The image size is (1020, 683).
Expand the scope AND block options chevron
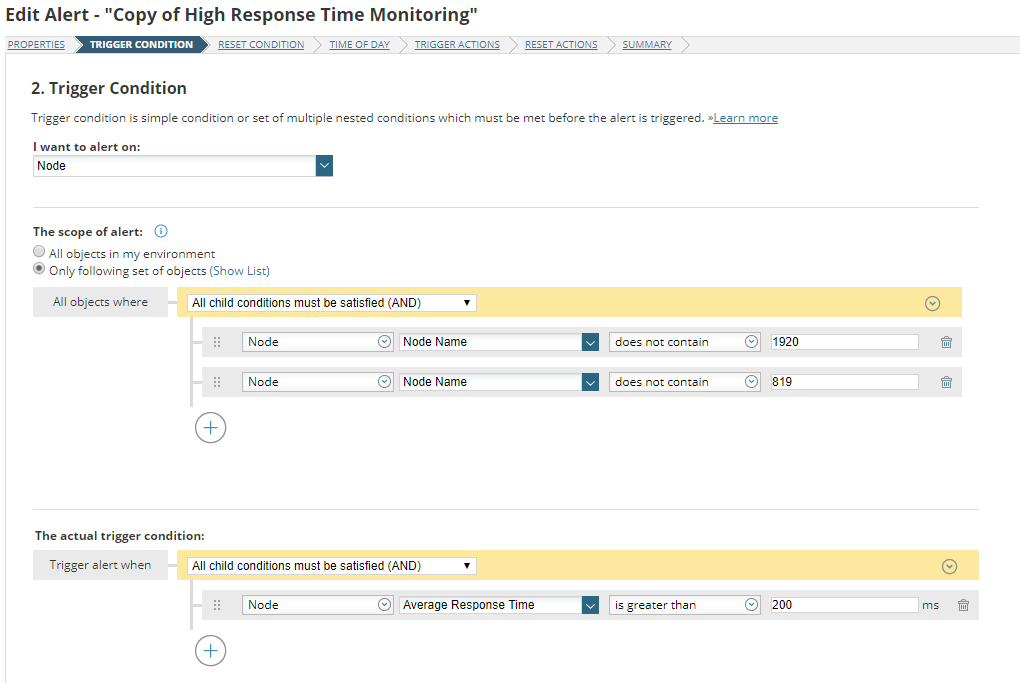pyautogui.click(x=933, y=303)
